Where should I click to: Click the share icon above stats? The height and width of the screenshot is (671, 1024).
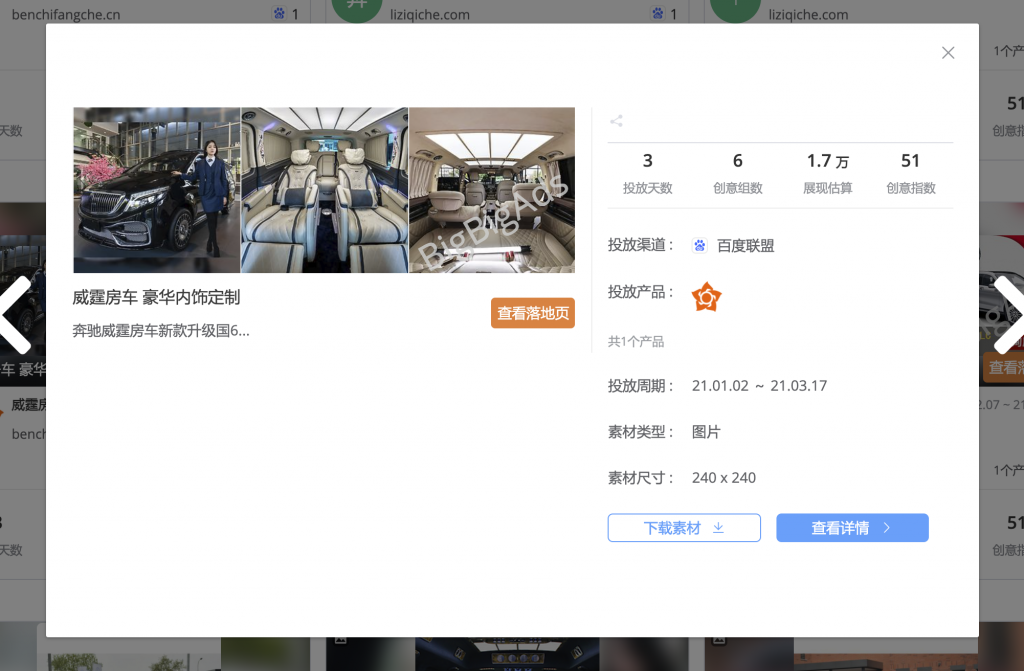click(x=616, y=121)
